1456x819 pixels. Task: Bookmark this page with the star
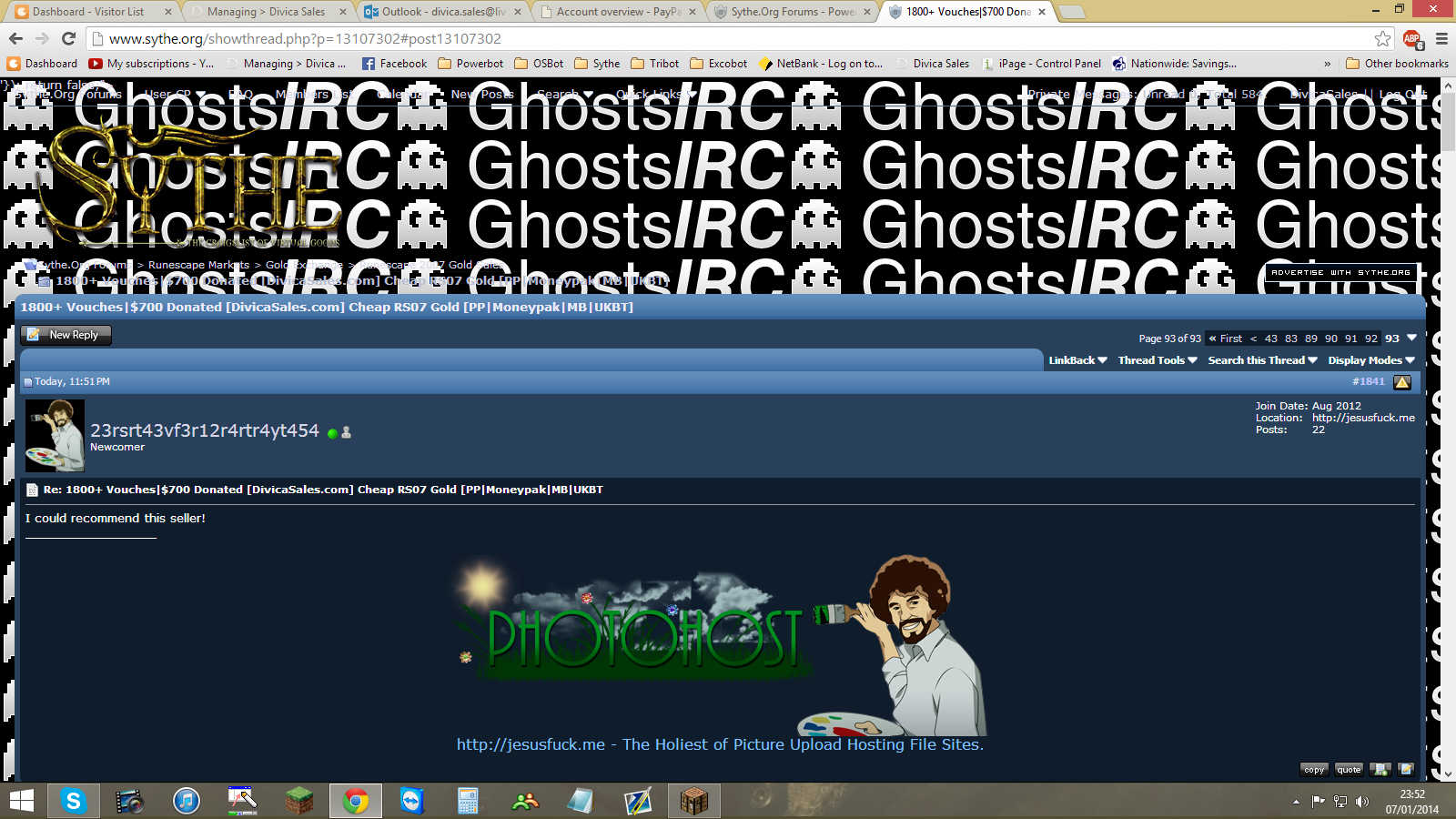[x=1382, y=38]
